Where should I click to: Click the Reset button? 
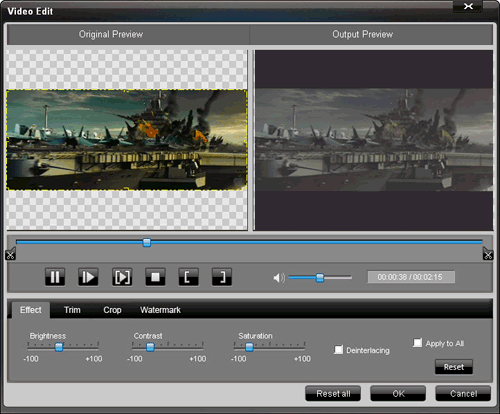pyautogui.click(x=454, y=367)
